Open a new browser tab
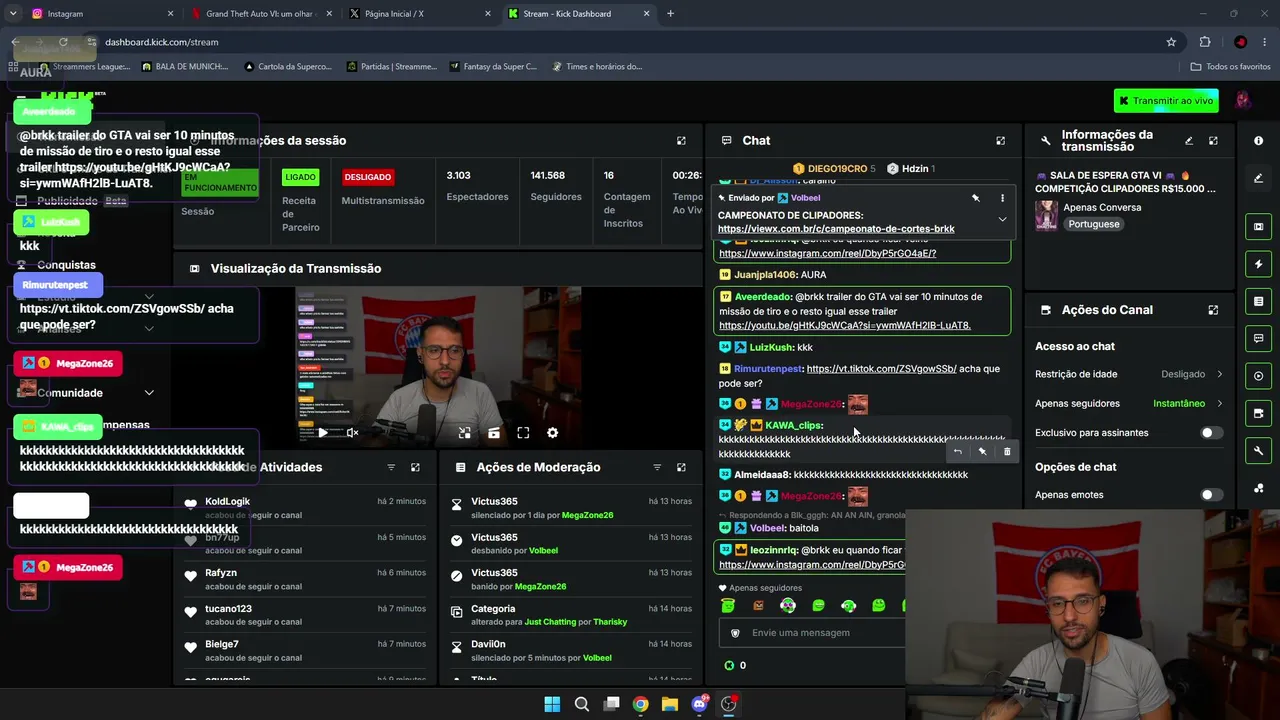1280x720 pixels. [x=670, y=14]
